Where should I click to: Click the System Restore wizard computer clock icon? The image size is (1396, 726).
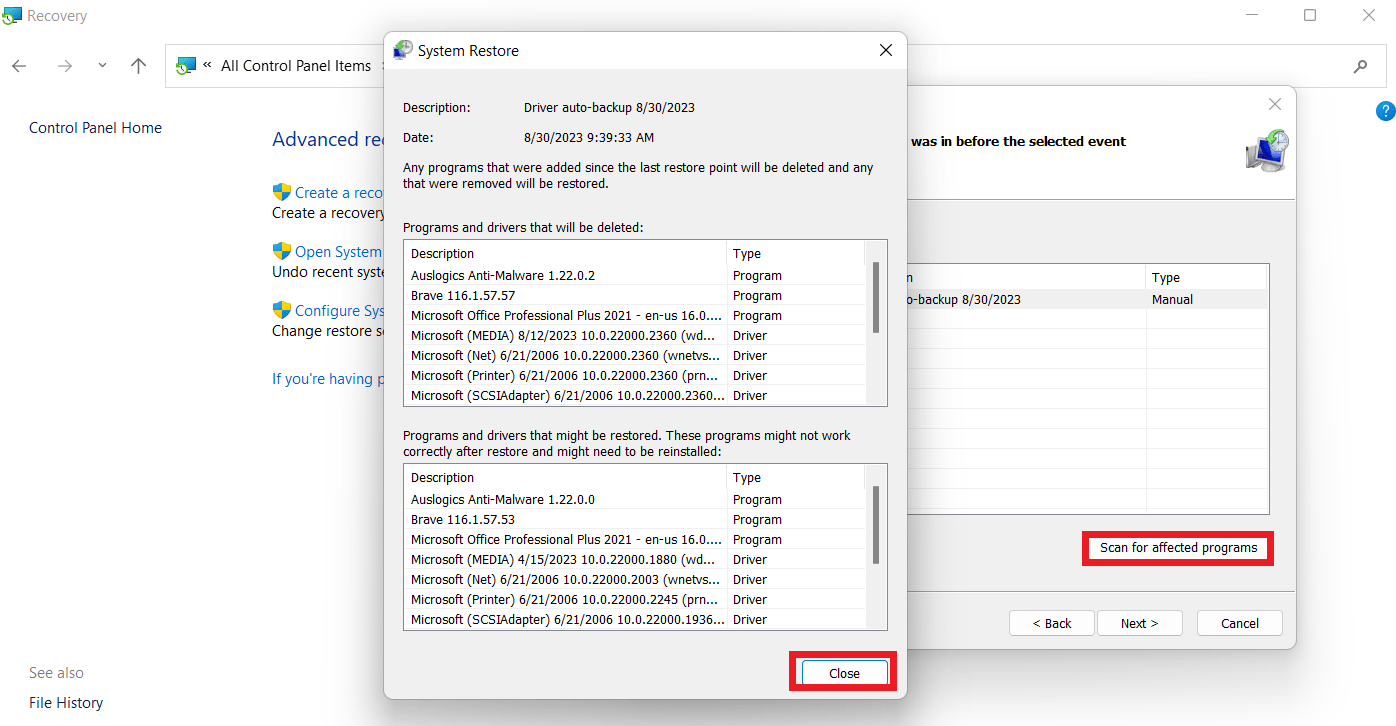[x=1266, y=150]
